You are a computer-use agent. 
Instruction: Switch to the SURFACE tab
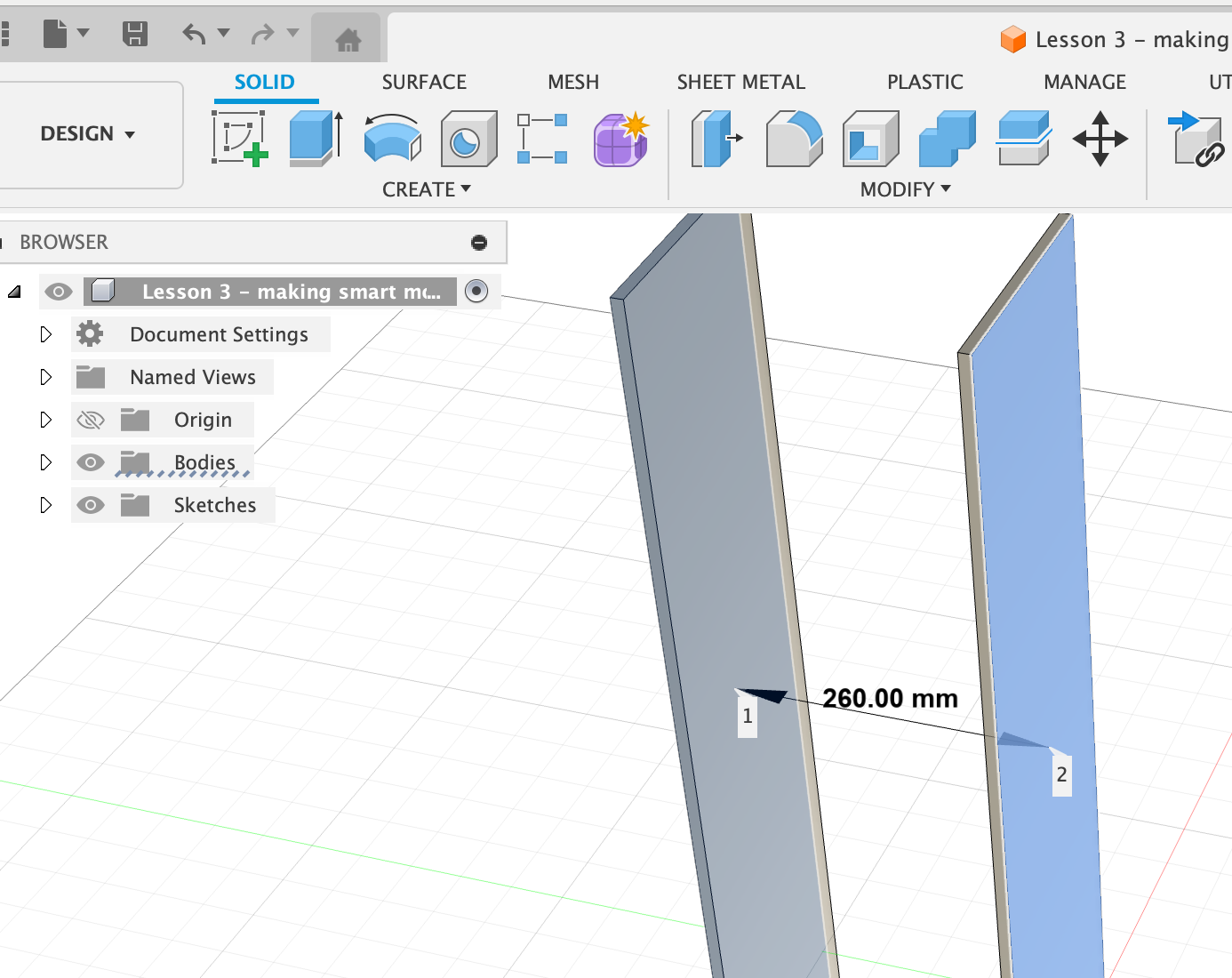click(424, 82)
